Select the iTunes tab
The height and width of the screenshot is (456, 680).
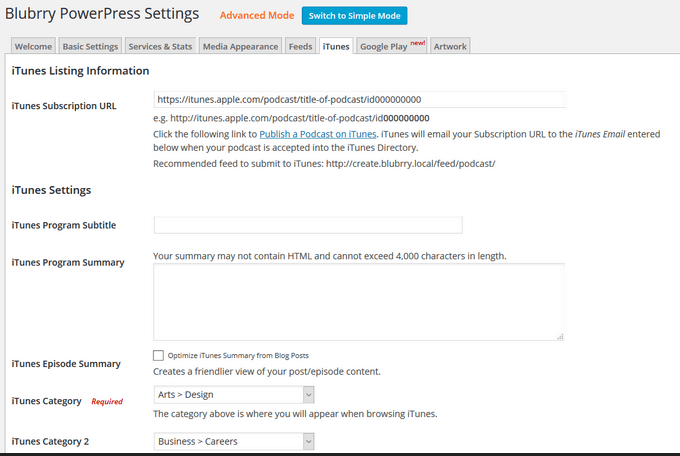point(336,46)
